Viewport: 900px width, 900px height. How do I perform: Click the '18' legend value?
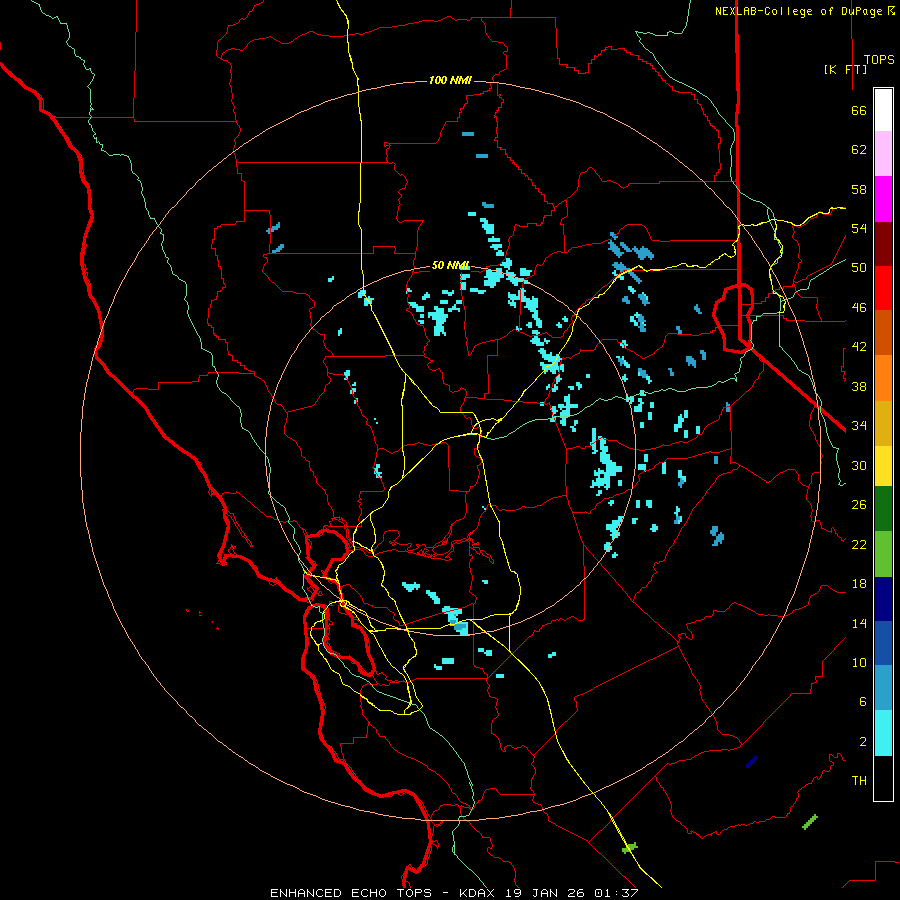(x=859, y=584)
